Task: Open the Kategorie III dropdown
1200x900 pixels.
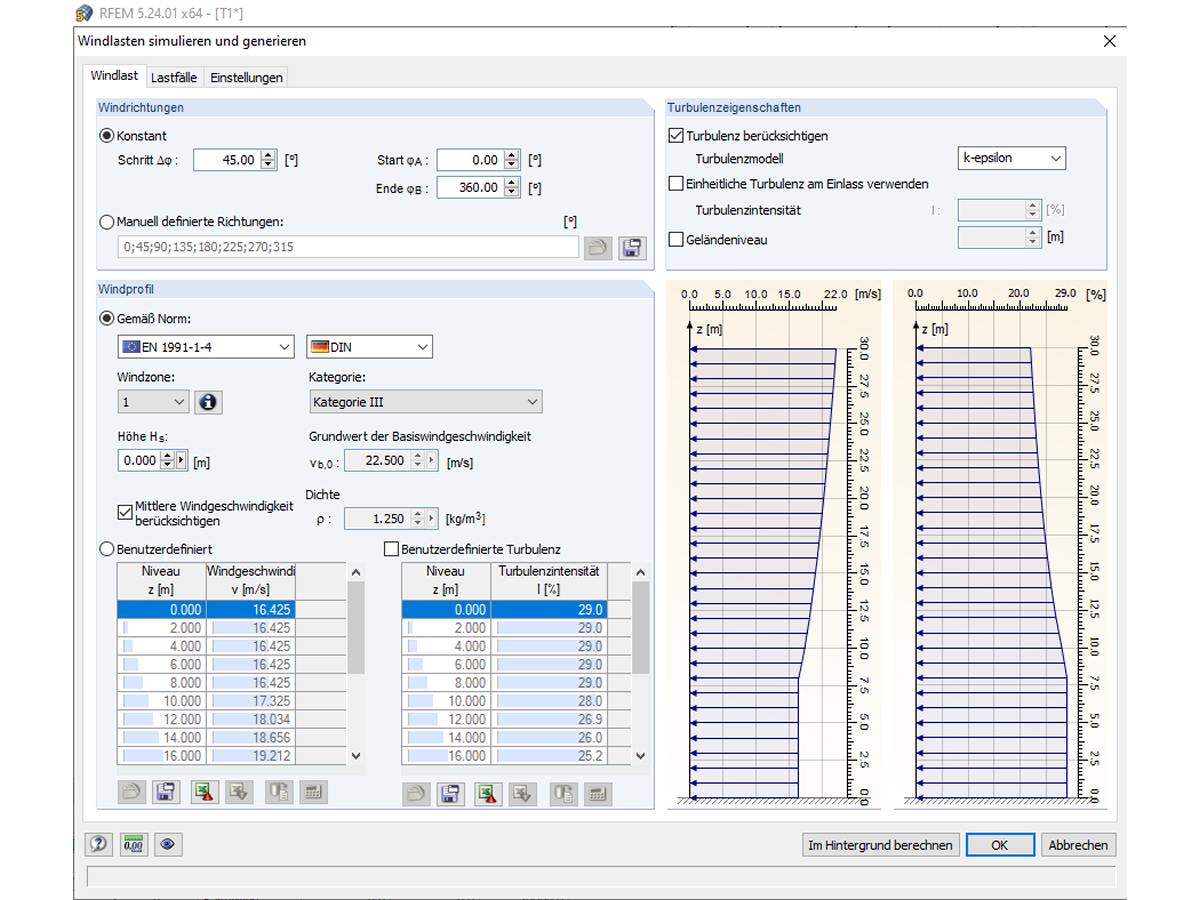Action: pos(425,401)
